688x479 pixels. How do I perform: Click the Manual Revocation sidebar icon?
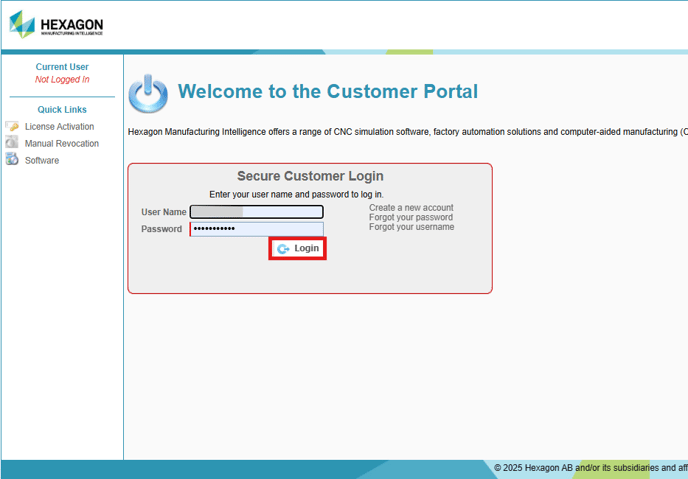pyautogui.click(x=12, y=143)
